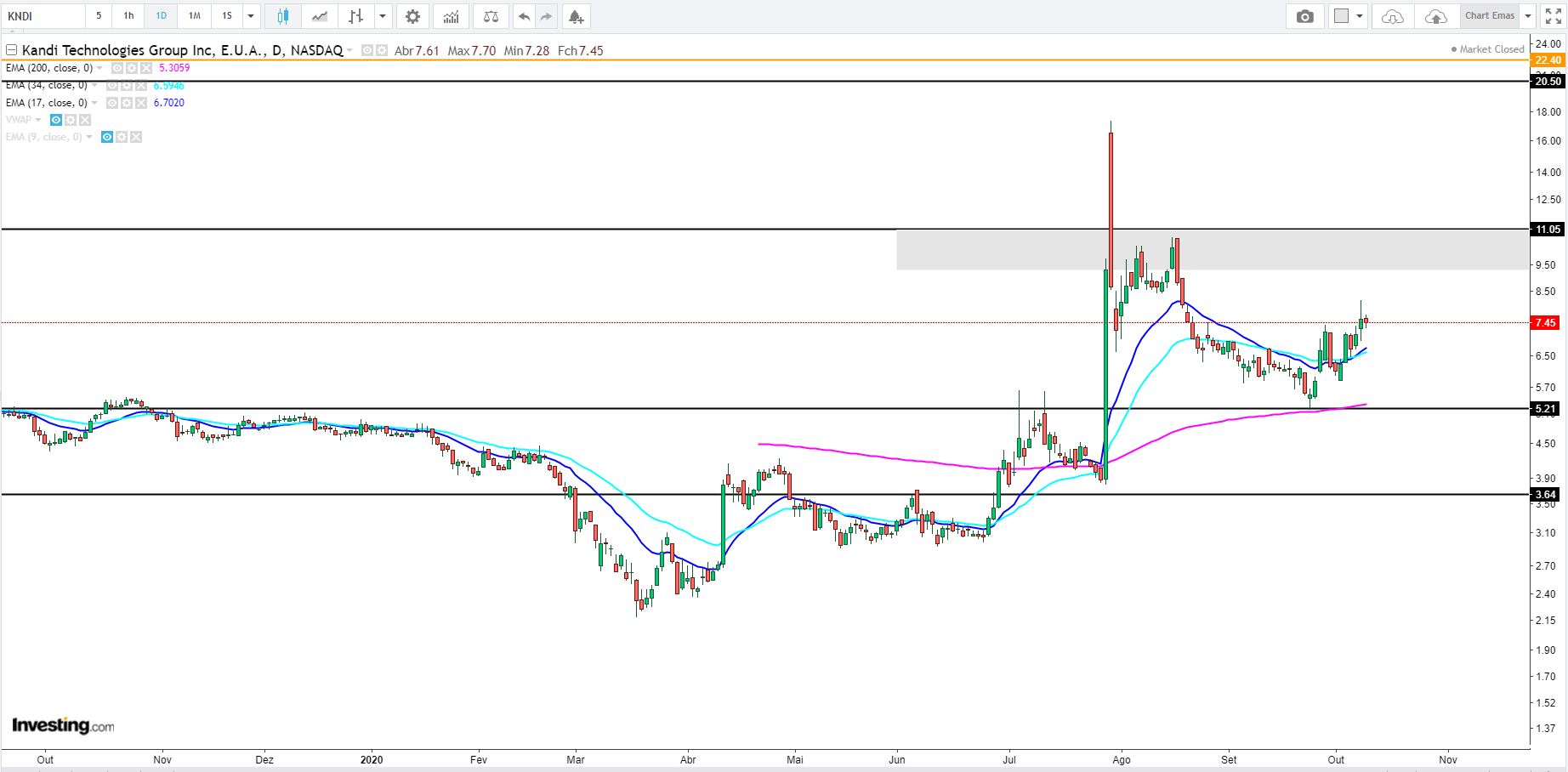Click the KNDI symbol search field

point(43,16)
